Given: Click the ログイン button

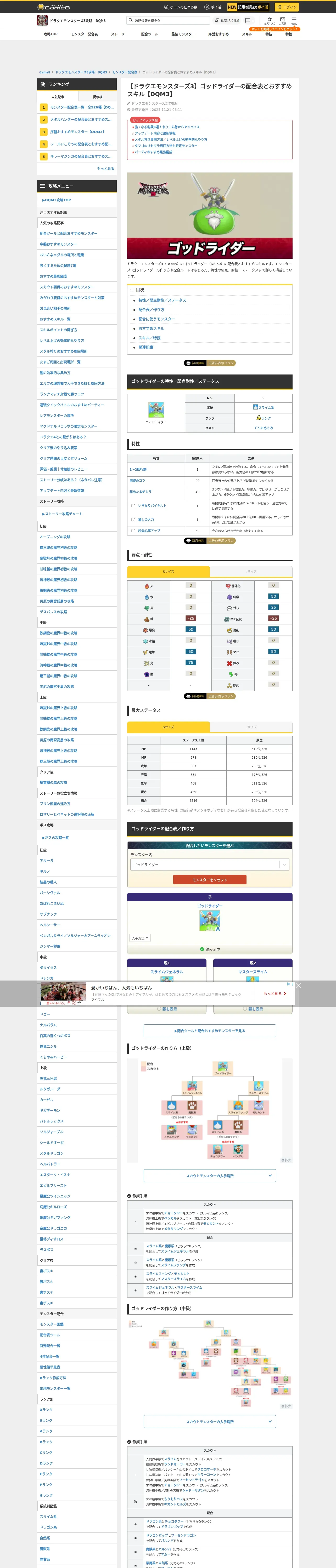Looking at the screenshot, I should click(286, 7).
